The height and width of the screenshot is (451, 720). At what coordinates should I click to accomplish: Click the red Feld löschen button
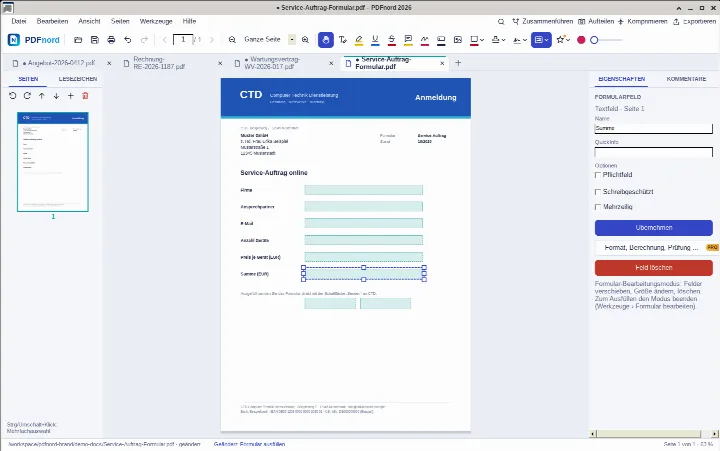[x=654, y=268]
